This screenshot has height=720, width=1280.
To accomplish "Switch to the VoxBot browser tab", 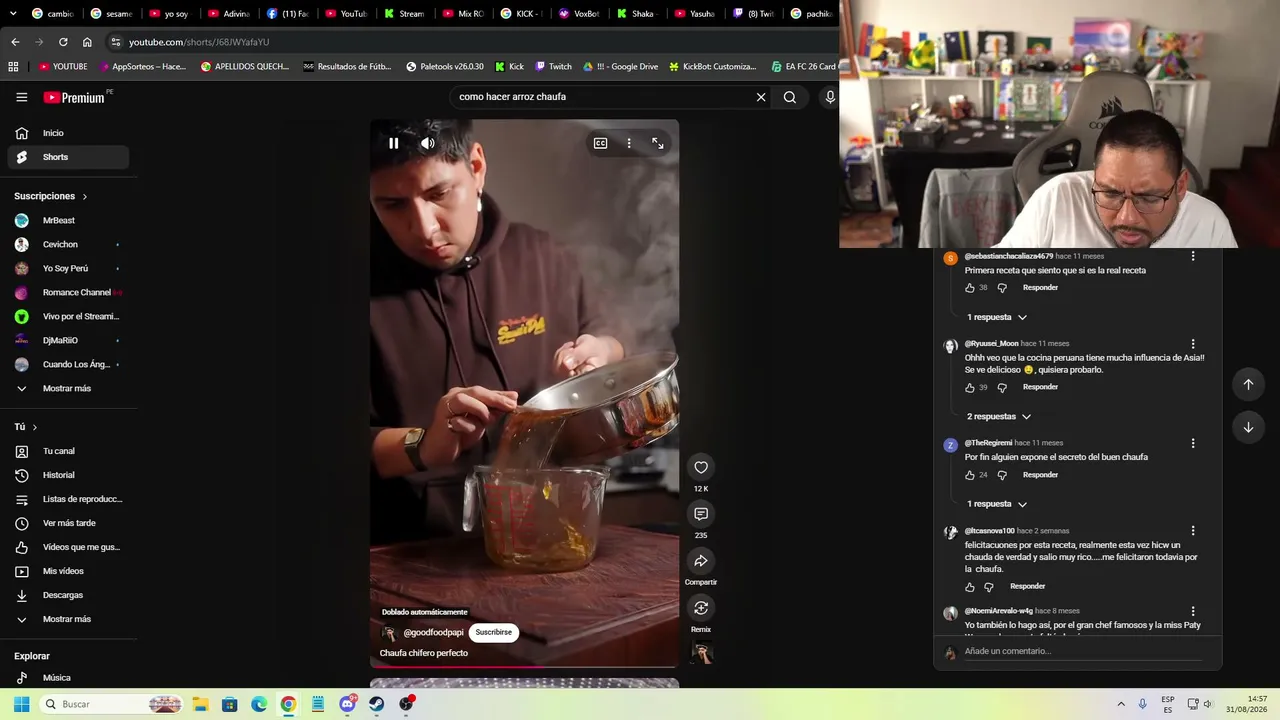I will pos(580,14).
